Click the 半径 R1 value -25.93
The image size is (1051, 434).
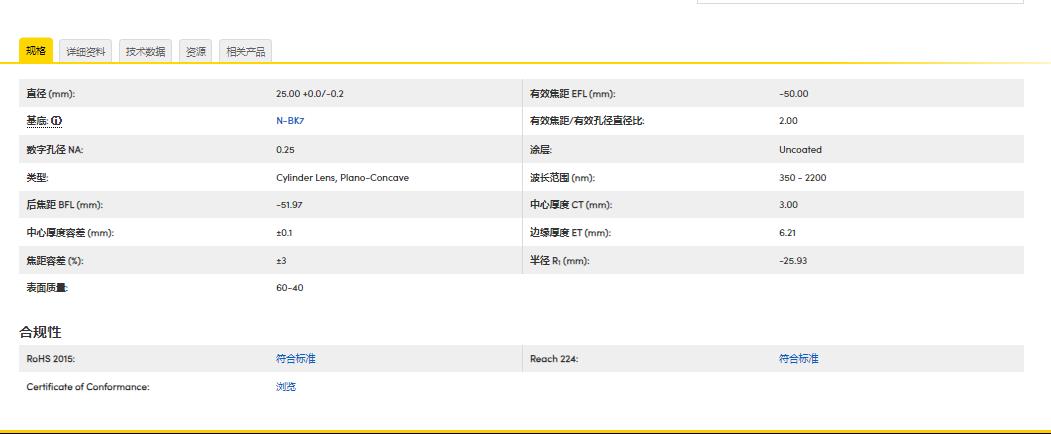point(793,261)
